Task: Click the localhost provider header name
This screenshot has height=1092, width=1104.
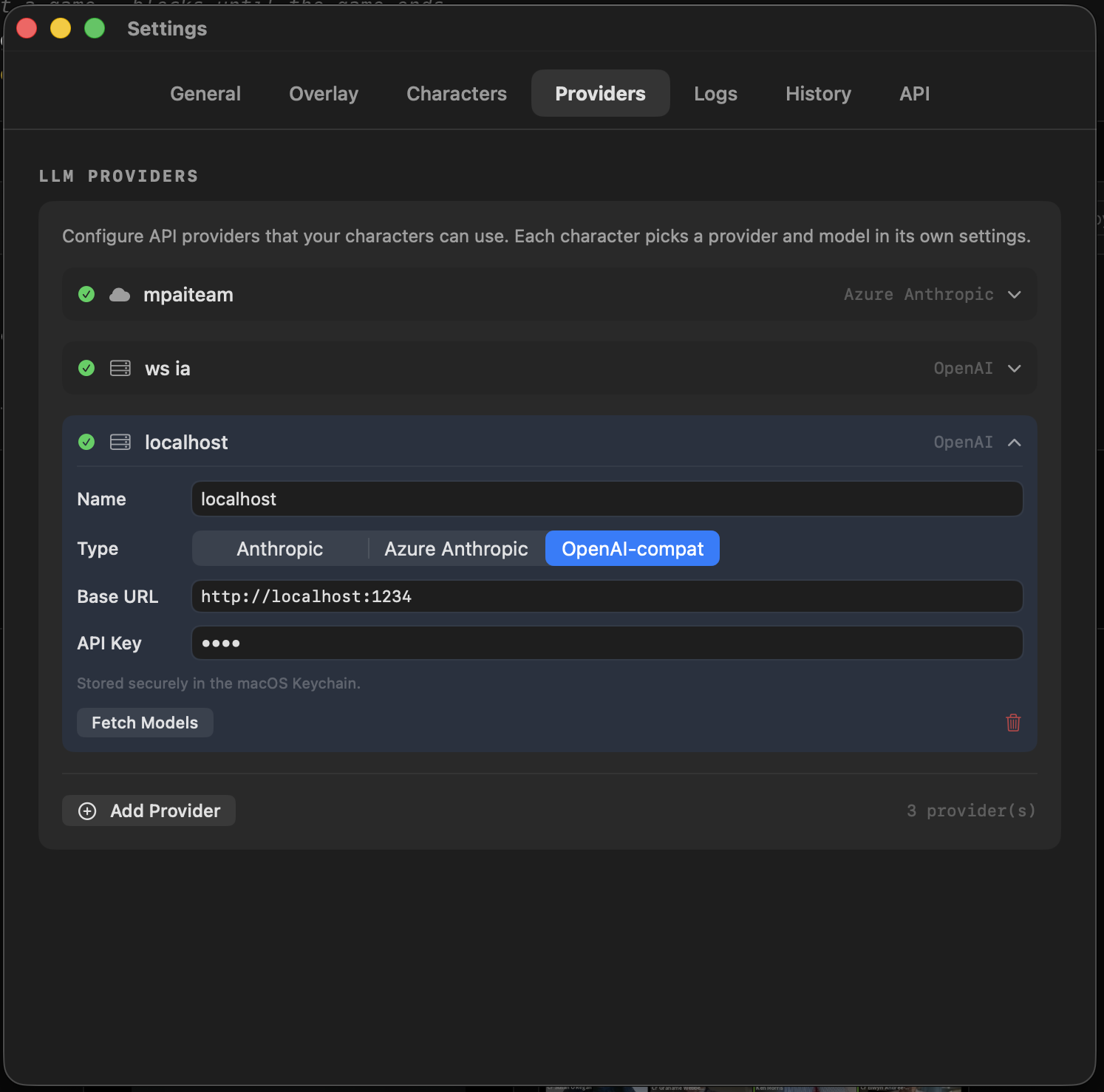Action: [x=186, y=442]
